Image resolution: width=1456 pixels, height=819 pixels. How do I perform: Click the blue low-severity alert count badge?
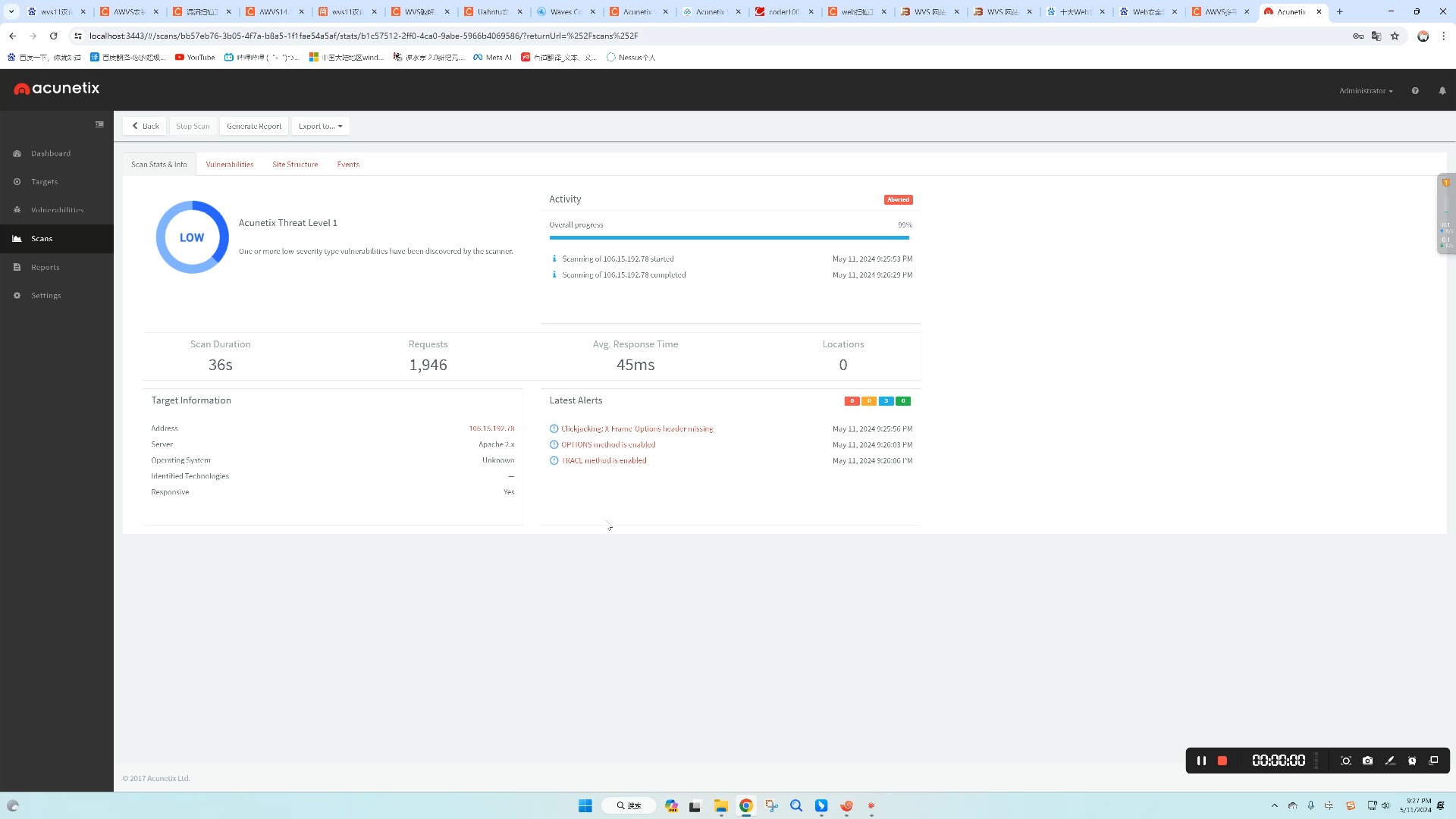coord(886,401)
